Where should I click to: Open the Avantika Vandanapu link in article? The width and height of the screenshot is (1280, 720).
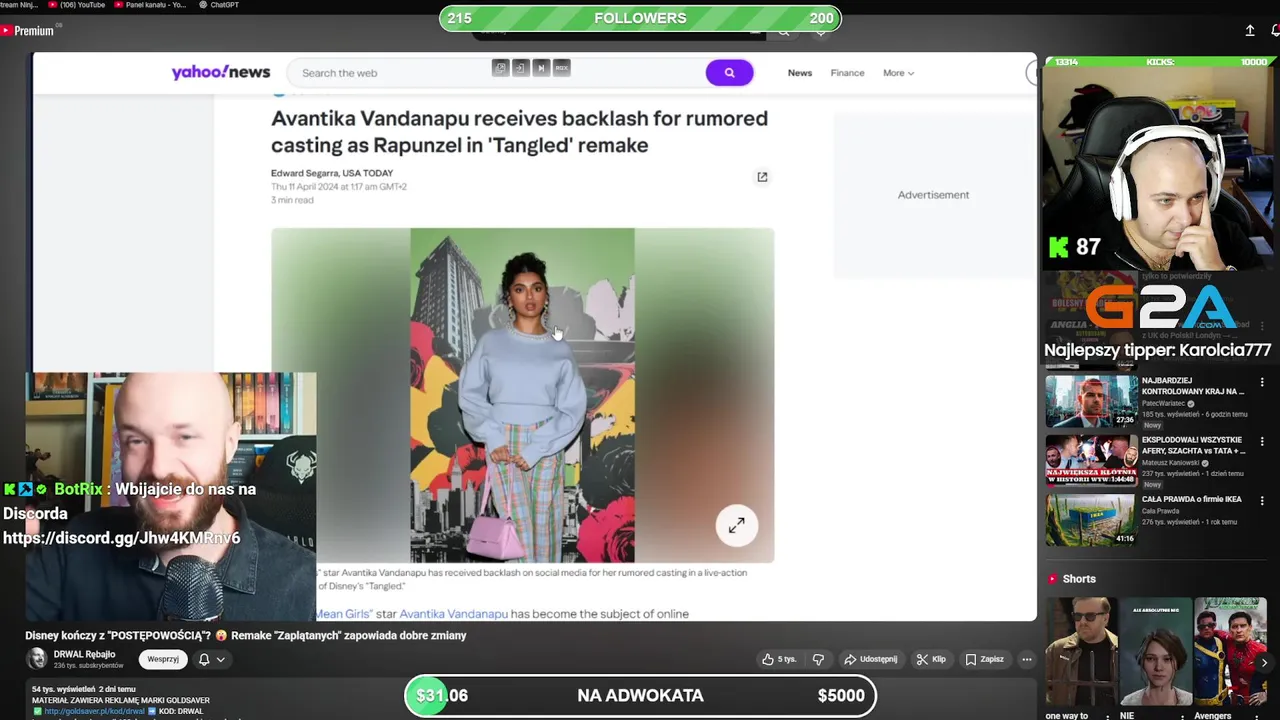(x=453, y=614)
